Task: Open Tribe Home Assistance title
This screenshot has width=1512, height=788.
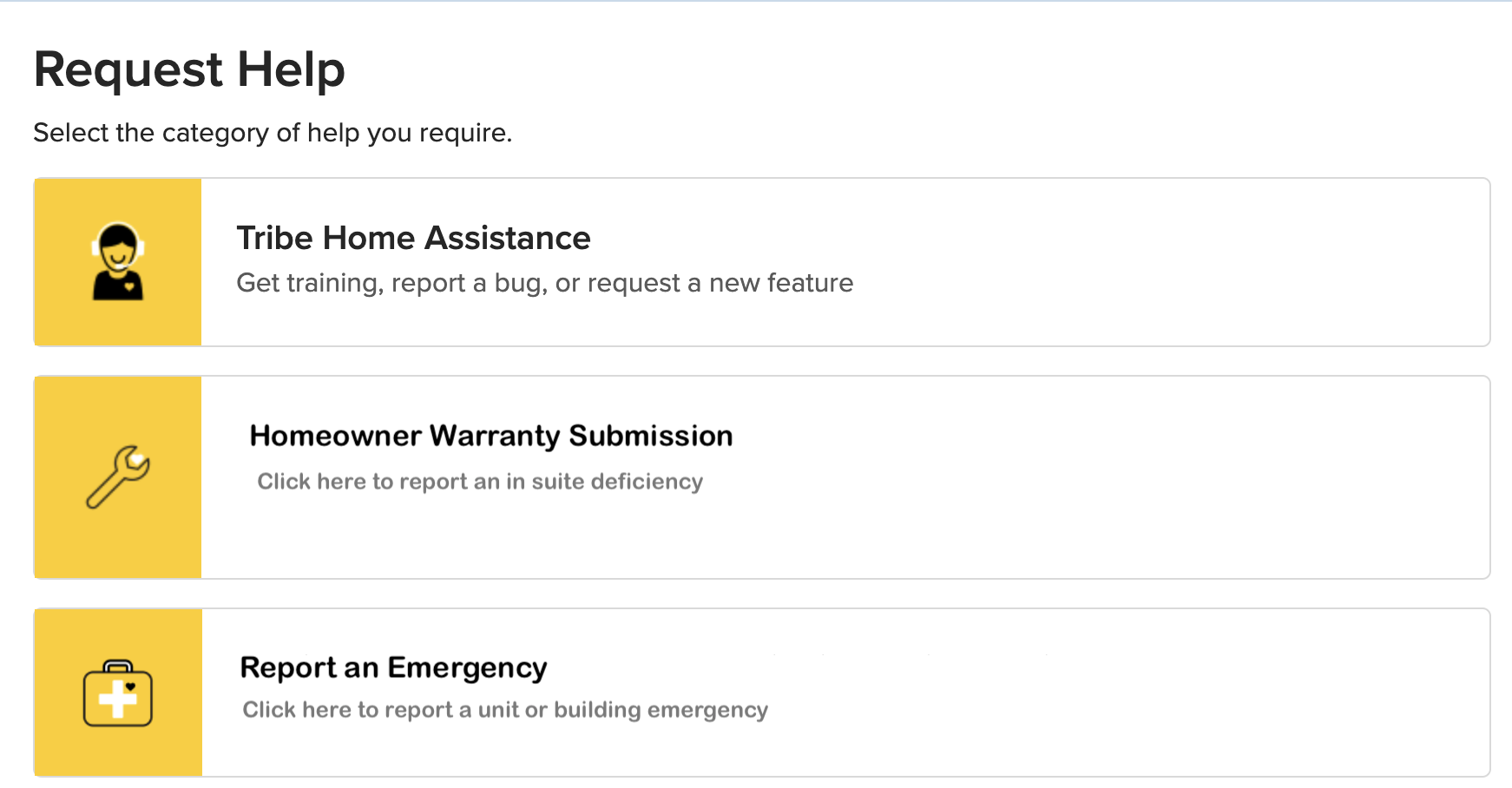Action: click(413, 238)
